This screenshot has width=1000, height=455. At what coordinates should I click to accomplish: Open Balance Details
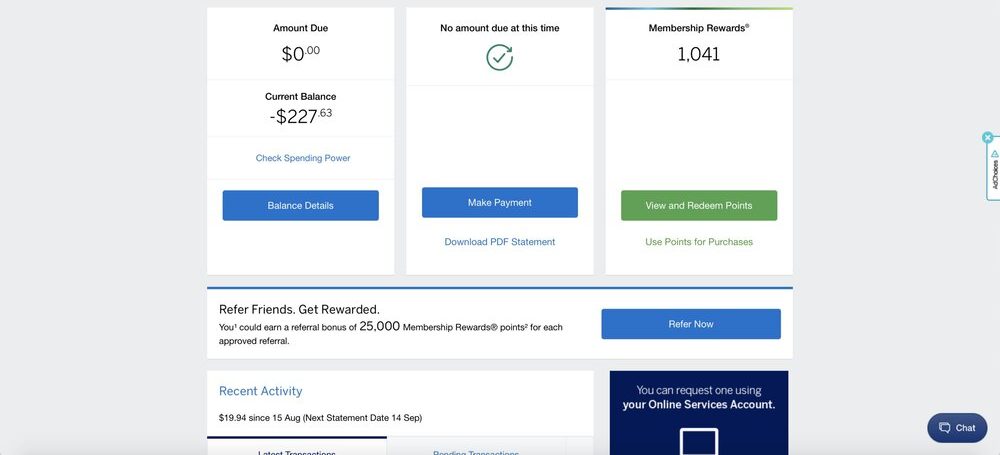pos(300,206)
